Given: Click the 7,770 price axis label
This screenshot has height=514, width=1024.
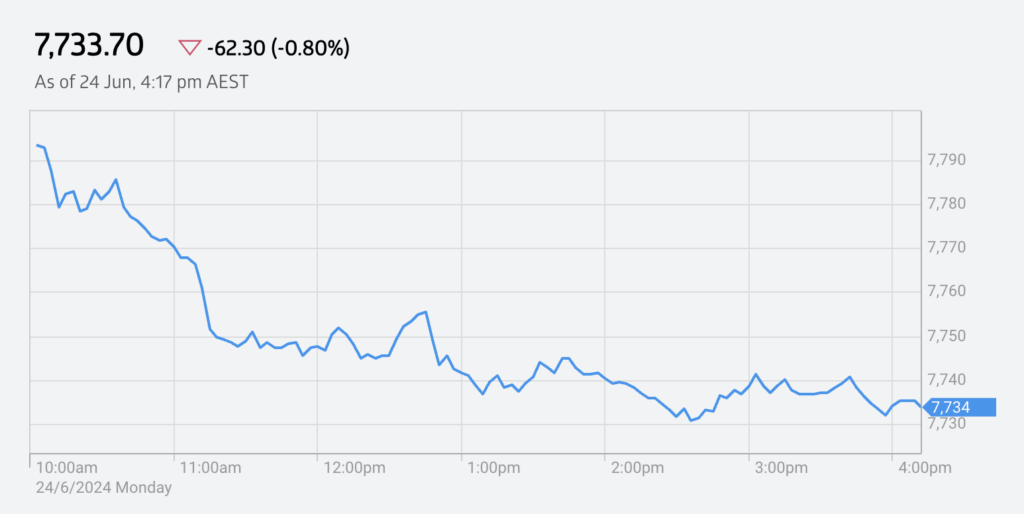Looking at the screenshot, I should tap(947, 248).
